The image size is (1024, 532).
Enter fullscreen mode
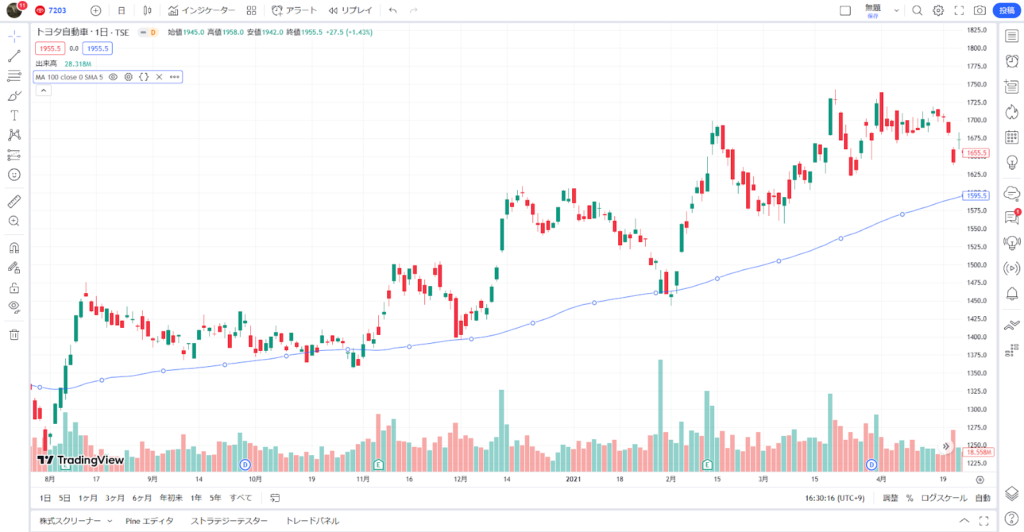[x=959, y=10]
